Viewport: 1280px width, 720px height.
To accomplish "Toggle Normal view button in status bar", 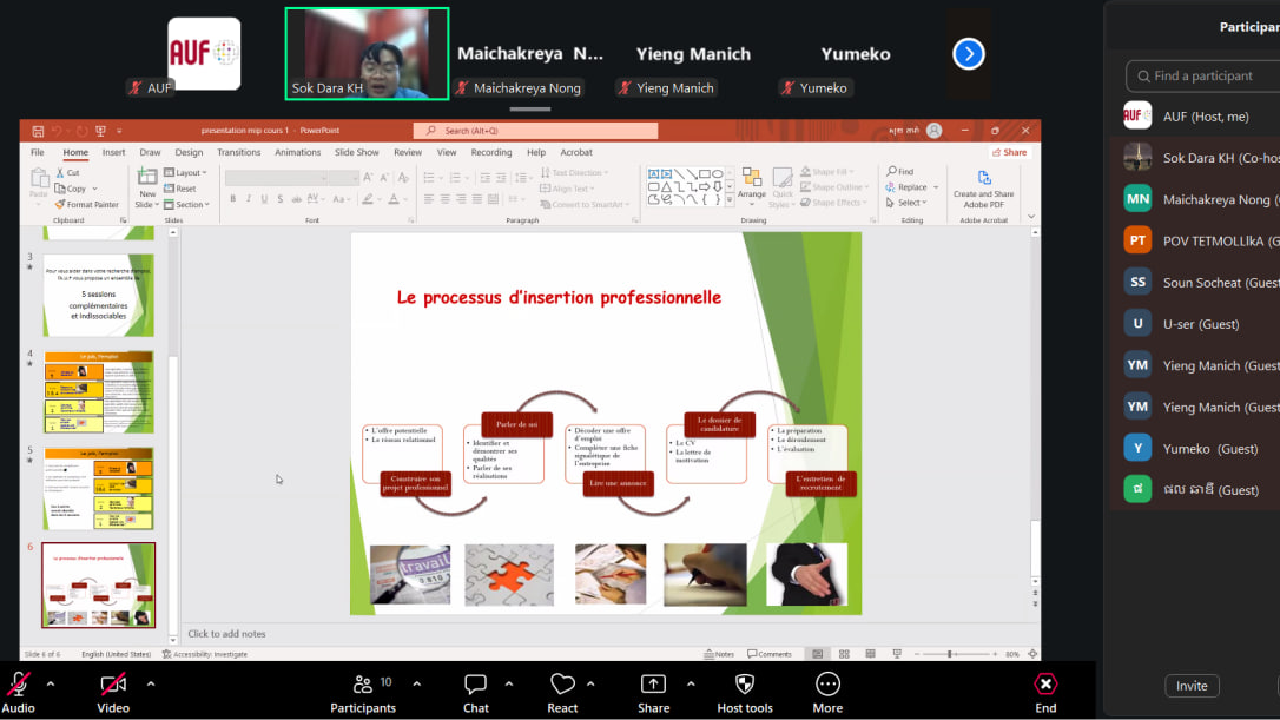I will click(x=818, y=654).
